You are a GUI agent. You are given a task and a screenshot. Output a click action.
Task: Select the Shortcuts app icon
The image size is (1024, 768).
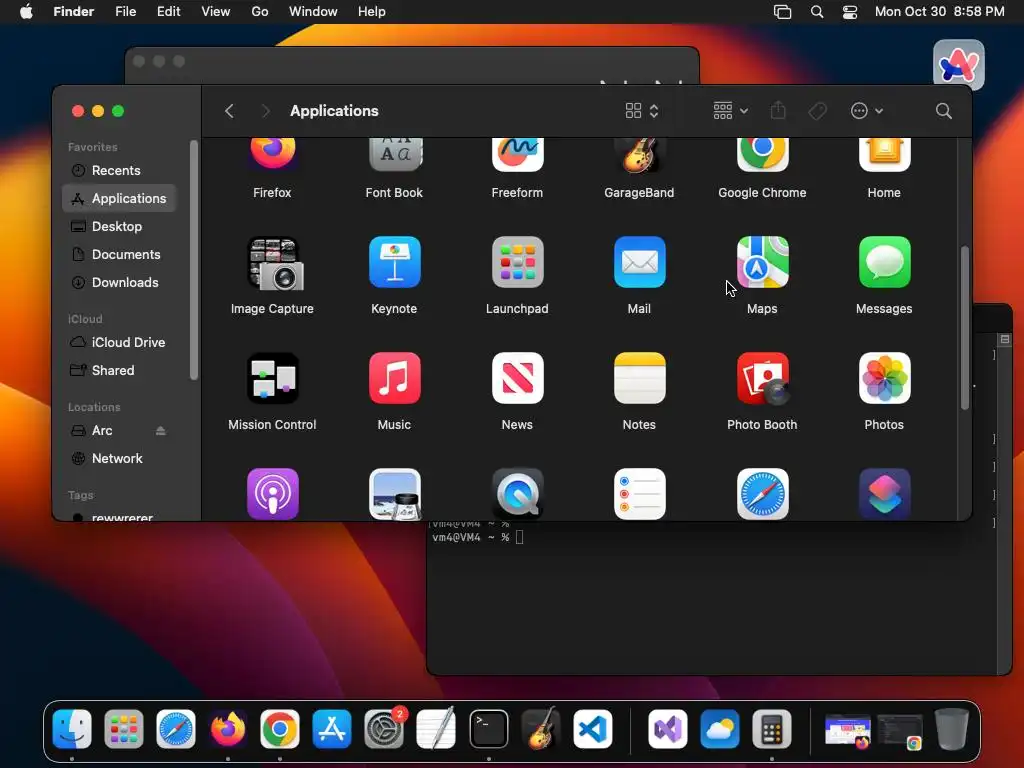884,494
